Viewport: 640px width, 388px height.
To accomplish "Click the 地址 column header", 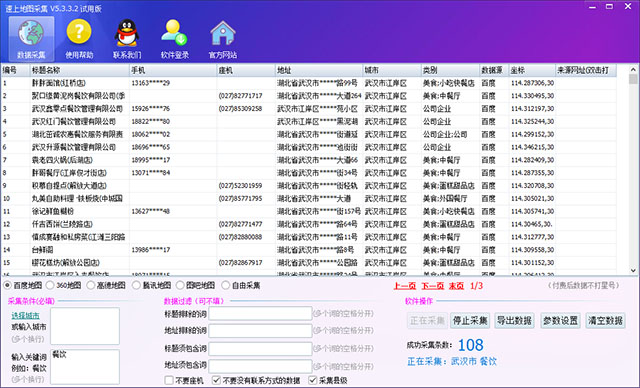I will click(x=319, y=70).
